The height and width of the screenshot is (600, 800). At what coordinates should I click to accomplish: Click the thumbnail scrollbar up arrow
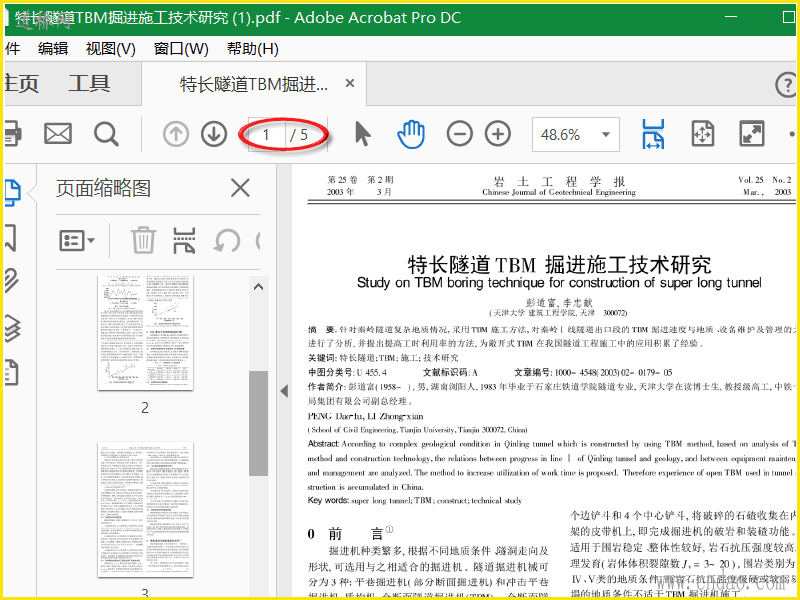pyautogui.click(x=258, y=287)
